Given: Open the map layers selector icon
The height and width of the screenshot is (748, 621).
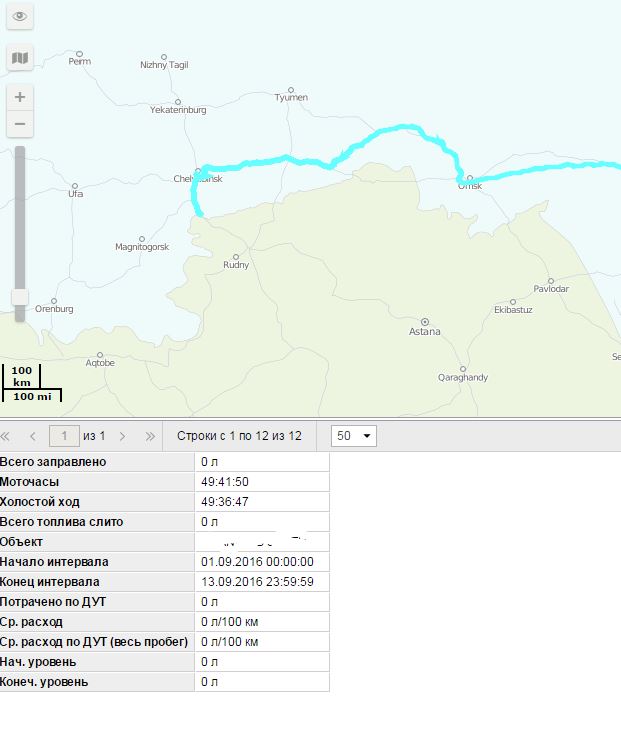Looking at the screenshot, I should [x=20, y=59].
